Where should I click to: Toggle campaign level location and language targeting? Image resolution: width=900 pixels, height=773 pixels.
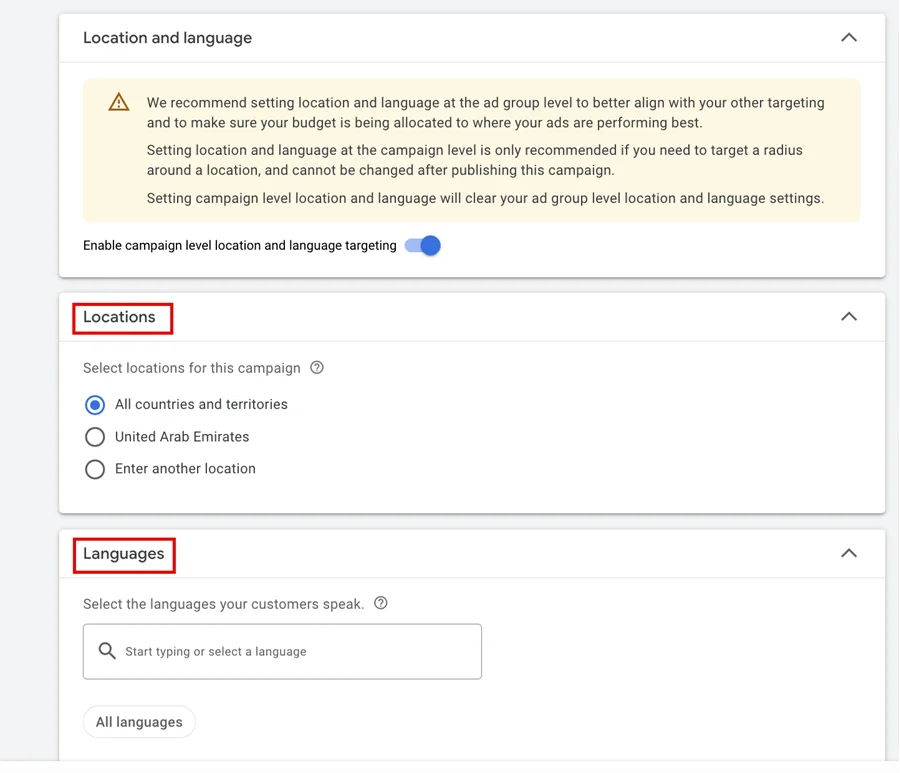422,246
